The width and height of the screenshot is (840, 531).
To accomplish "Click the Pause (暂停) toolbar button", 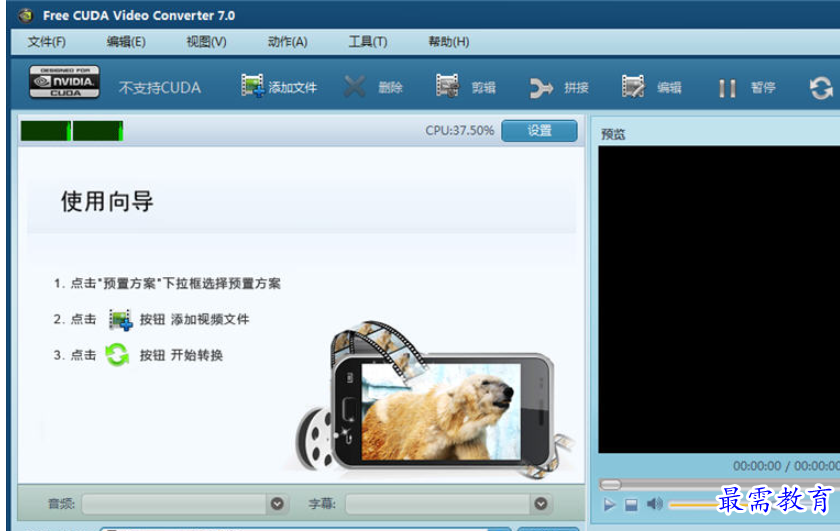I will coord(747,87).
